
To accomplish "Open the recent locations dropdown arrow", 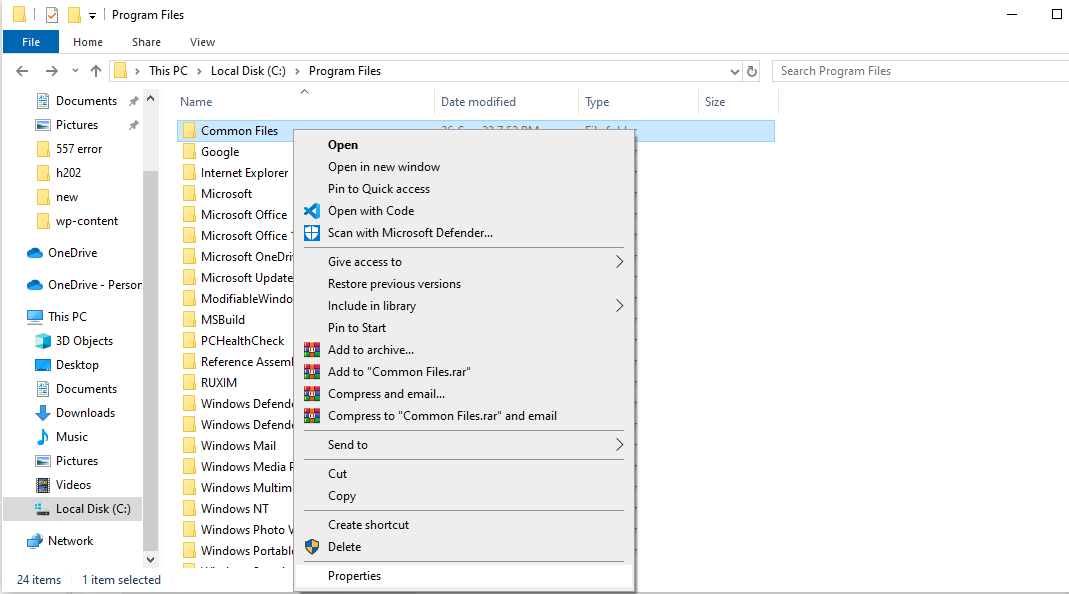I will coord(75,71).
